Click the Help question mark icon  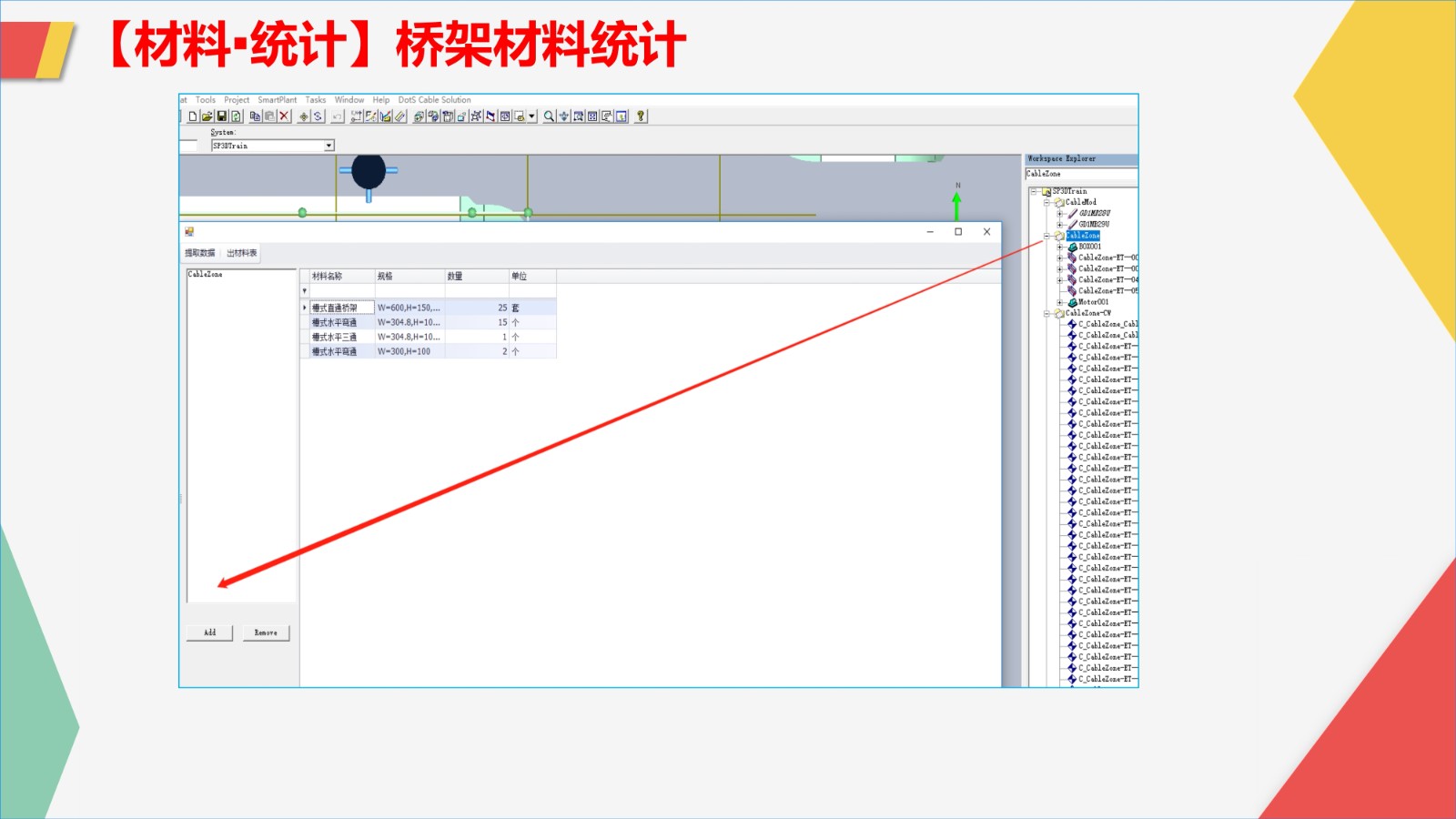click(x=641, y=116)
